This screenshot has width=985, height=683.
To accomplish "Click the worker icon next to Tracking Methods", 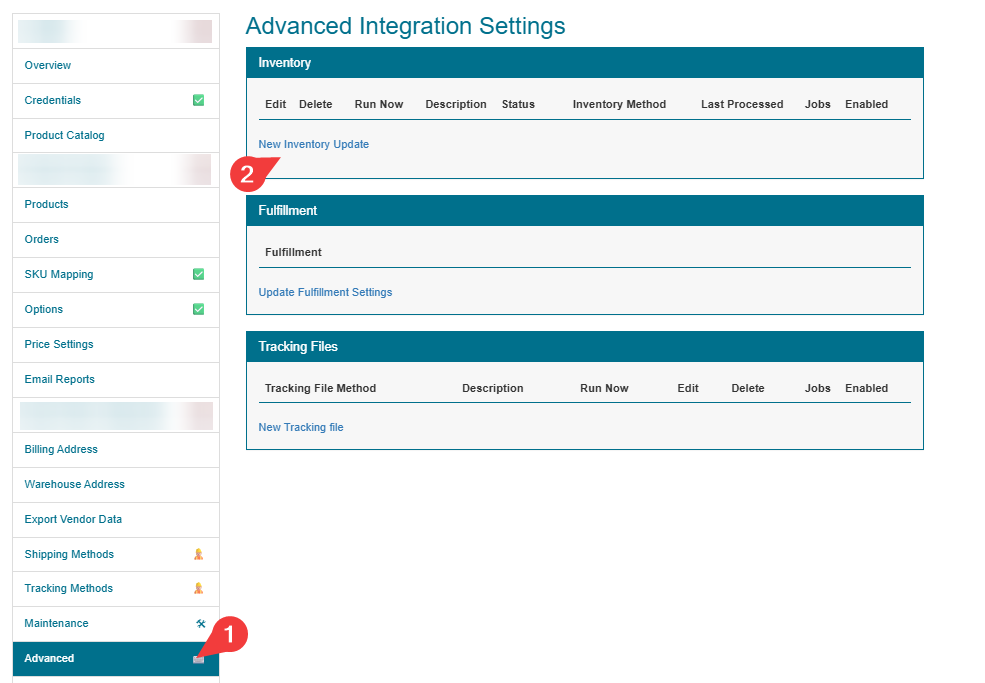I will [x=198, y=588].
